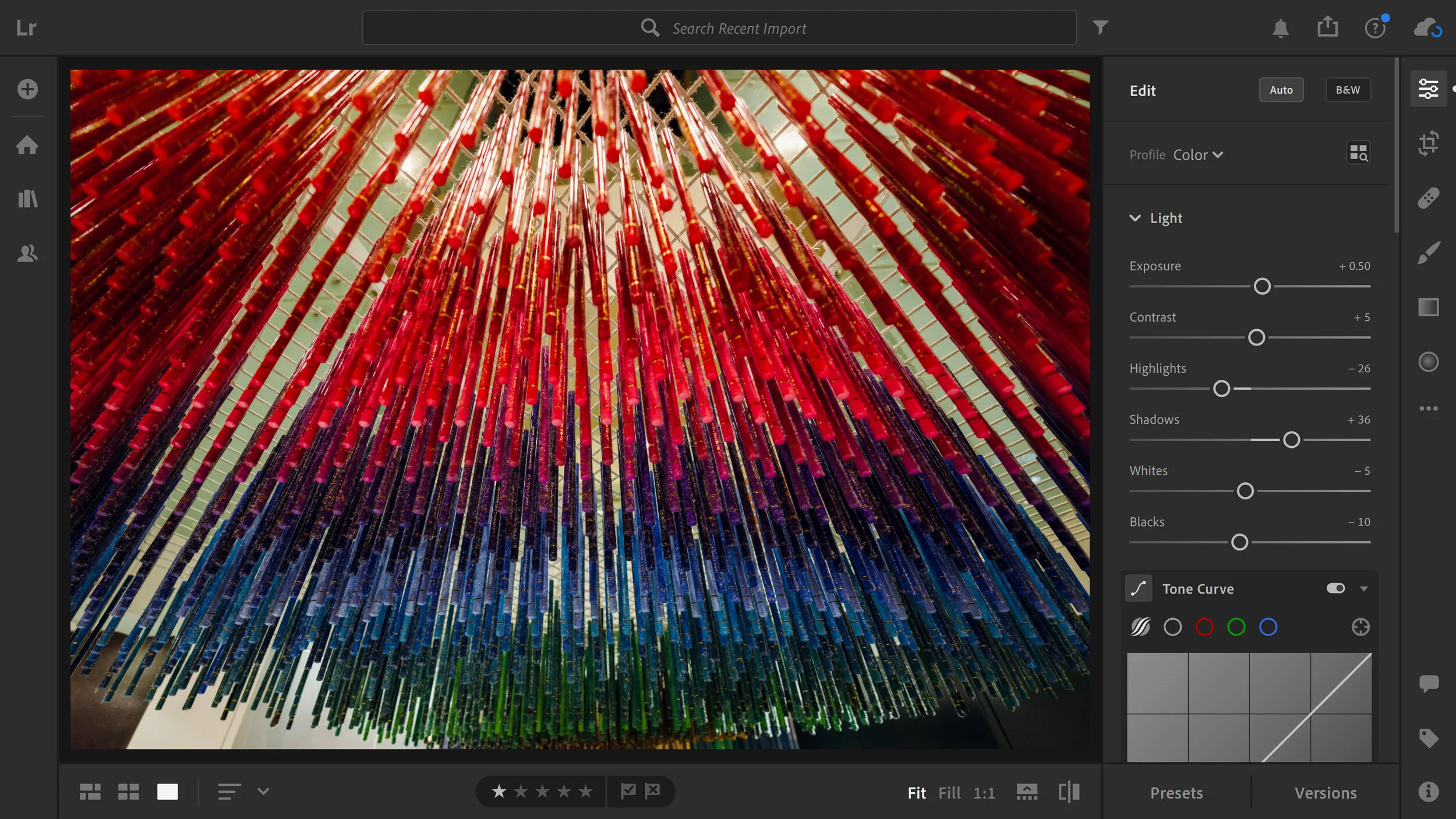
Task: Choose the Linear Gradient tool
Action: [x=1428, y=307]
